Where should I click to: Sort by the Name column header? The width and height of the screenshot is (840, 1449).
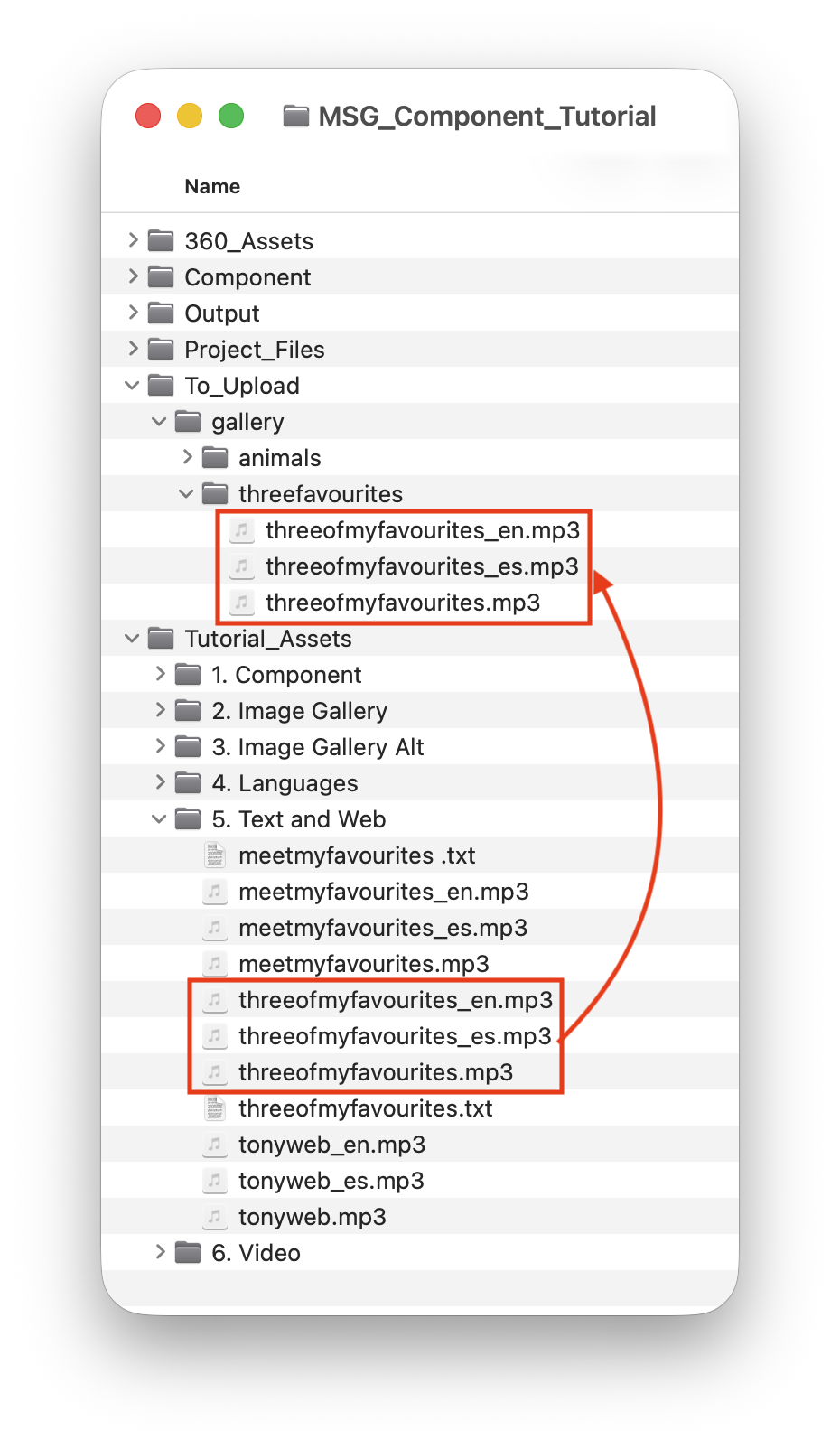[212, 186]
